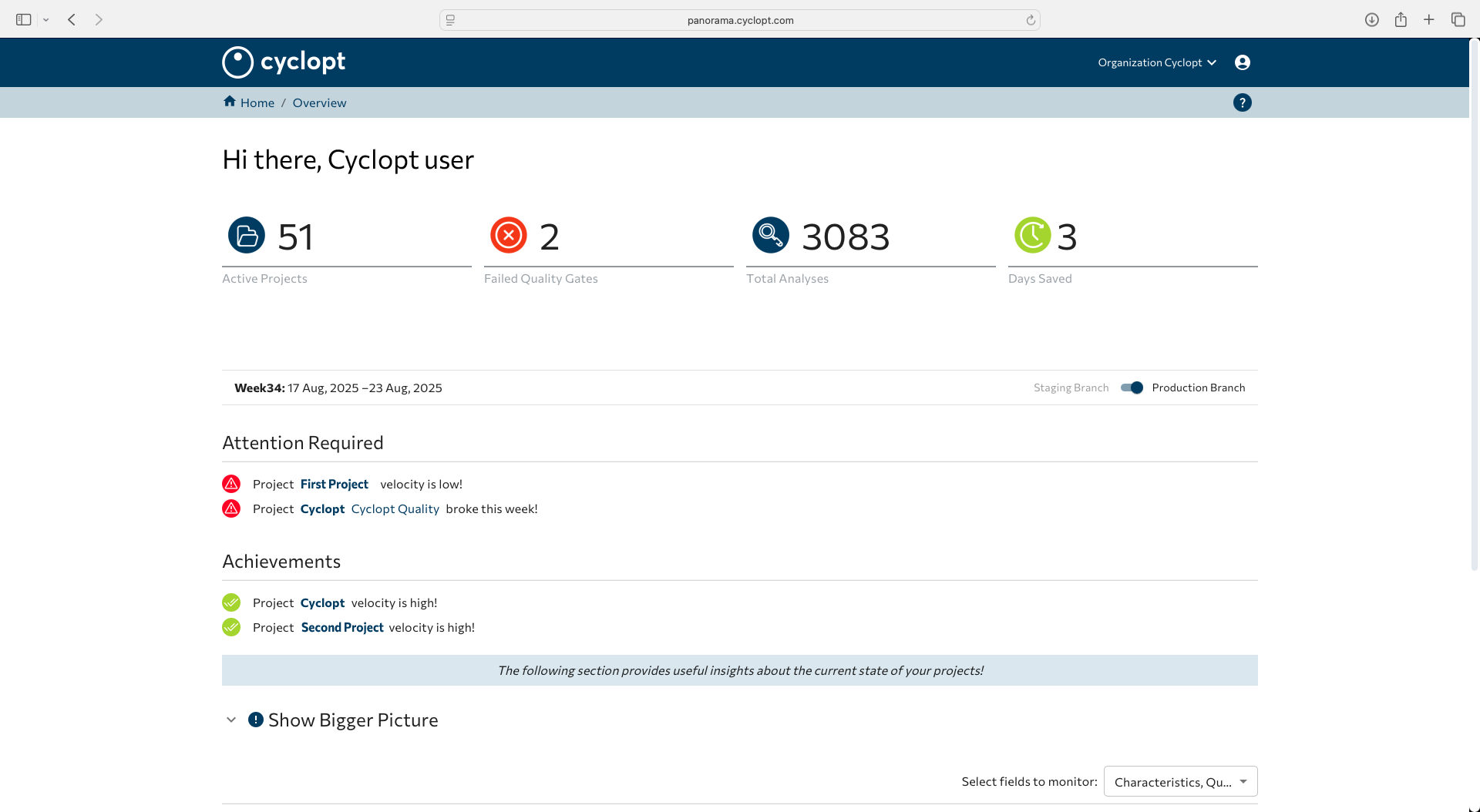Open the sidebar options dropdown arrow
Image resolution: width=1480 pixels, height=812 pixels.
click(46, 20)
